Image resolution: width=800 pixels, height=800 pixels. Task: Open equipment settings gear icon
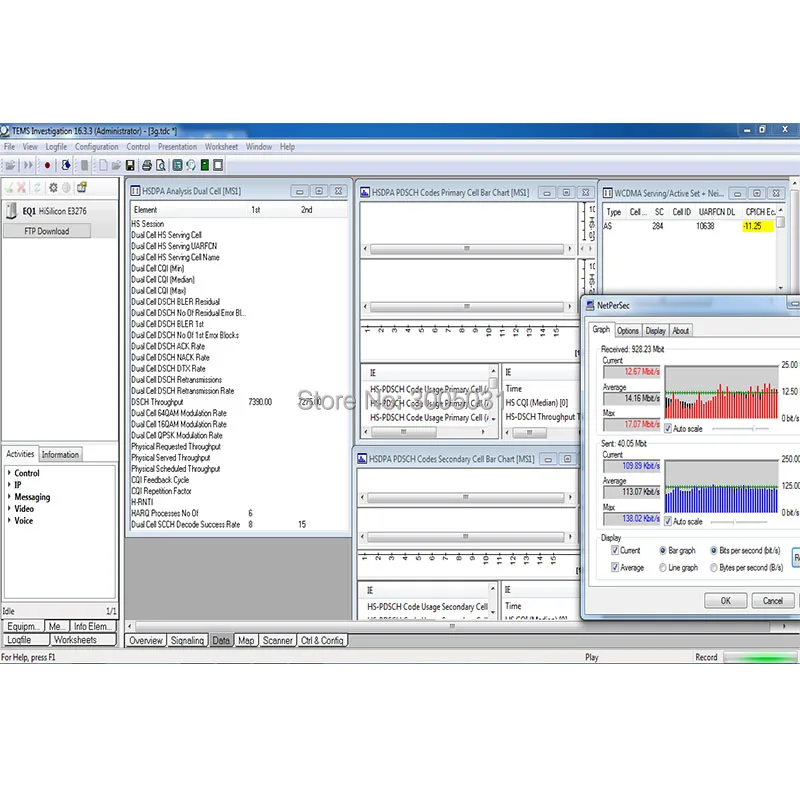(x=53, y=188)
